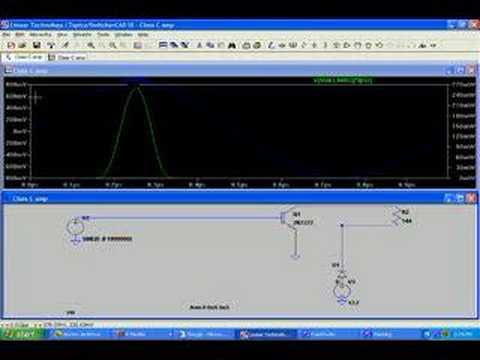Open the Window menu
480x360 pixels.
(x=124, y=34)
